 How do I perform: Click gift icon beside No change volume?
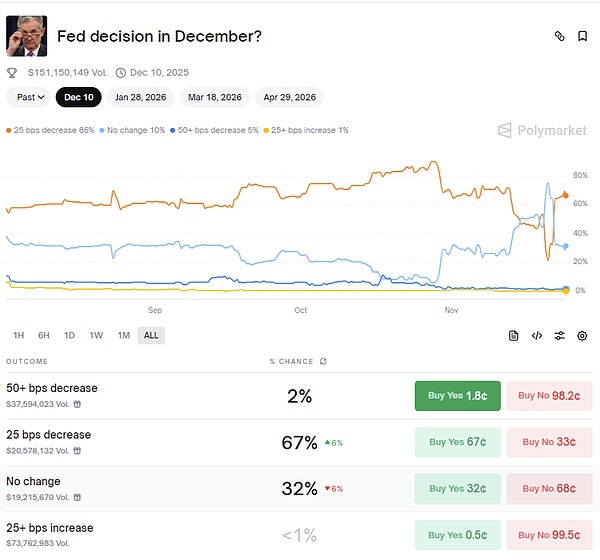[78, 496]
